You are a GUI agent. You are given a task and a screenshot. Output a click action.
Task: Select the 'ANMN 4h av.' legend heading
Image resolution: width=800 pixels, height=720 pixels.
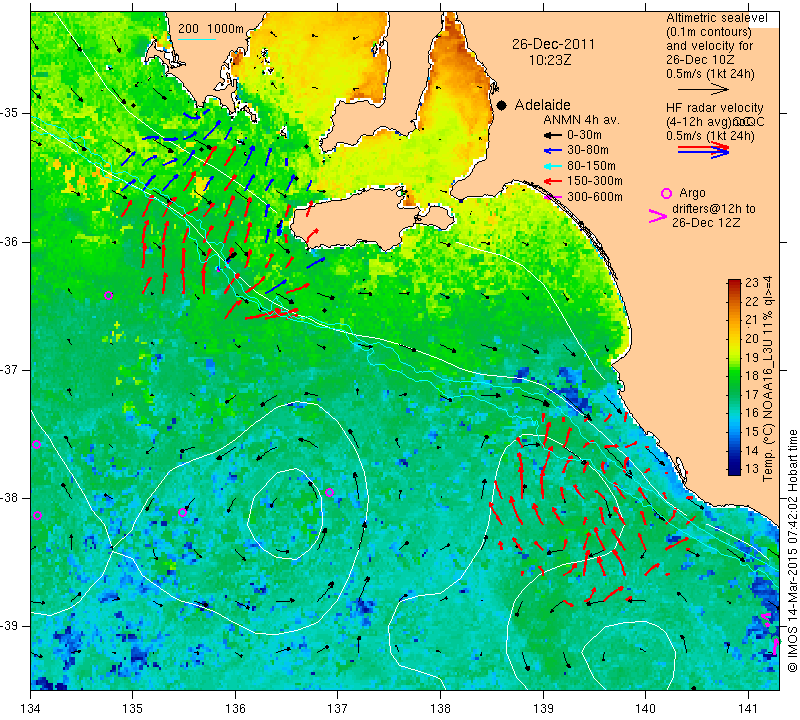pos(581,120)
